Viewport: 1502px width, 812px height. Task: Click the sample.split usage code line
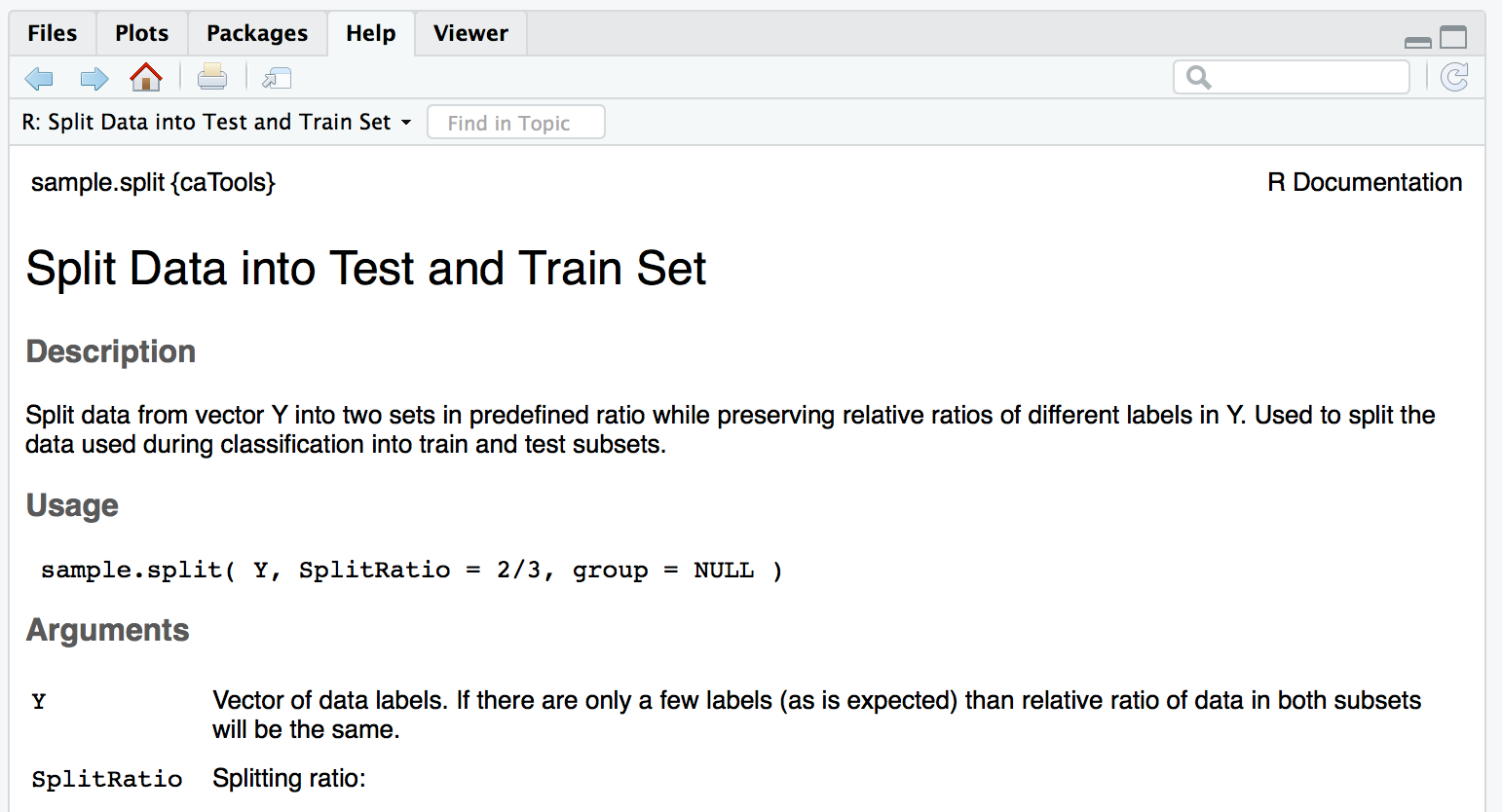click(x=411, y=571)
